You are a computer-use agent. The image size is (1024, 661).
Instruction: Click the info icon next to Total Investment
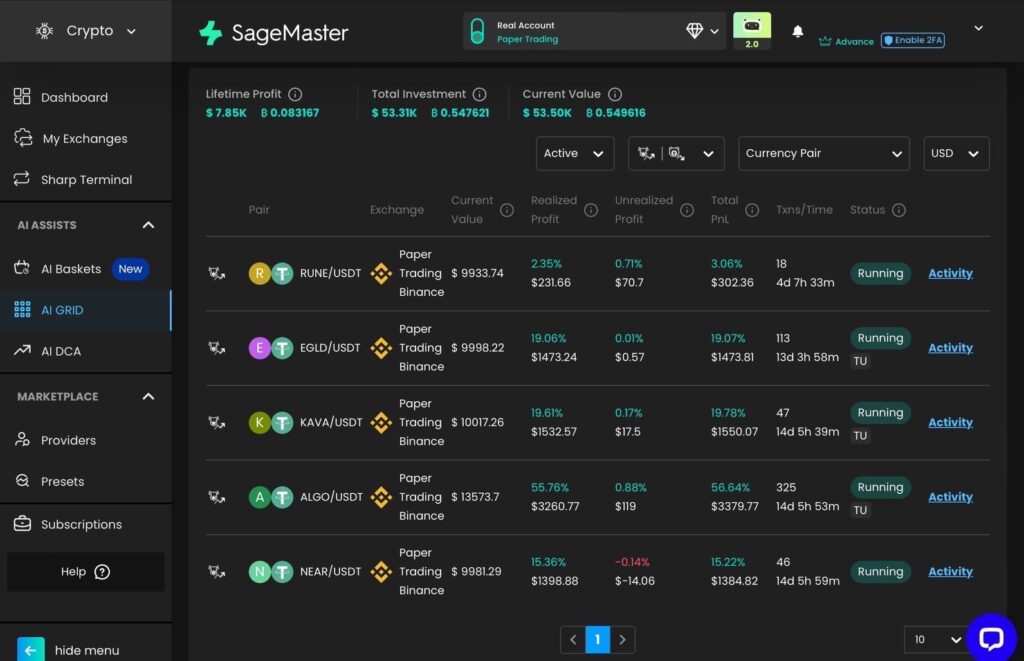[x=480, y=94]
